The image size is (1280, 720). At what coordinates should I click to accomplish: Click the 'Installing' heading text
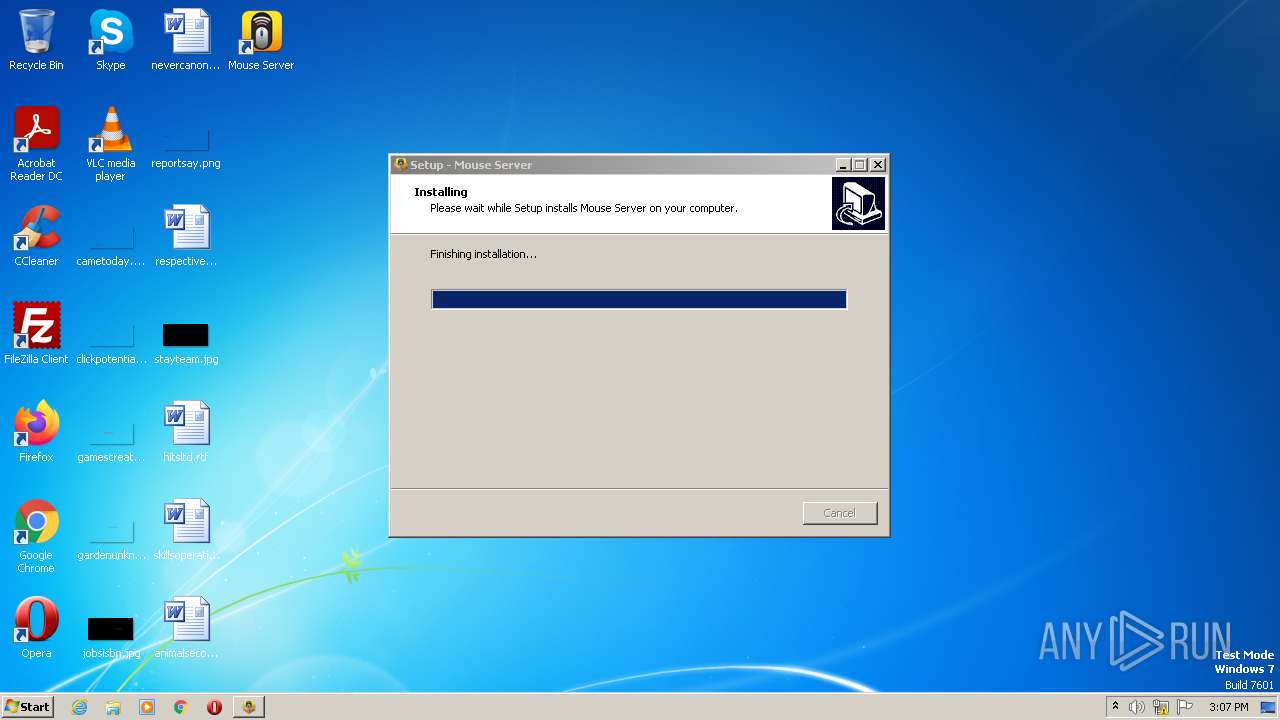point(441,192)
